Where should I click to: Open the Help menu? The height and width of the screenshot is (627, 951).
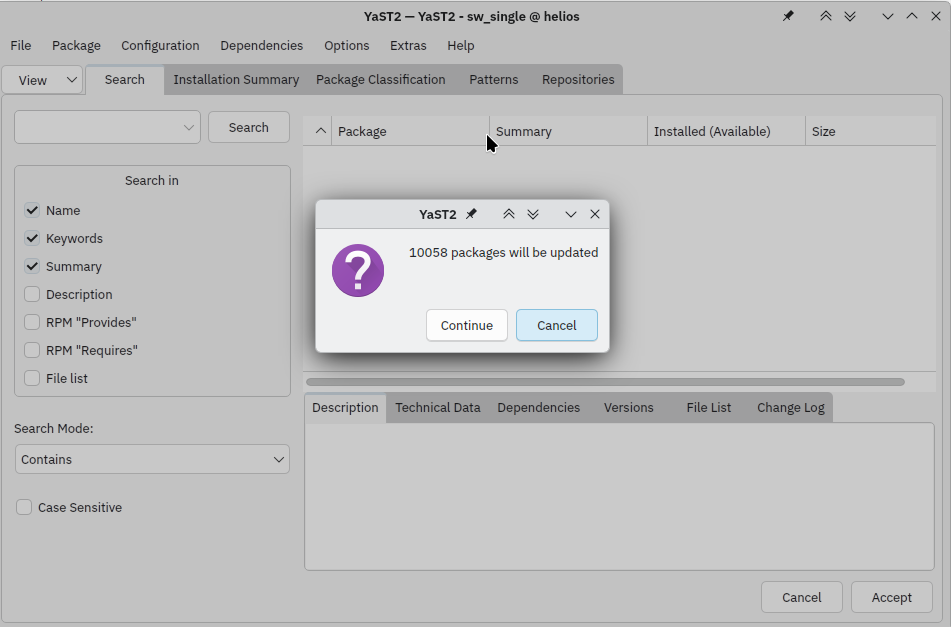point(461,45)
